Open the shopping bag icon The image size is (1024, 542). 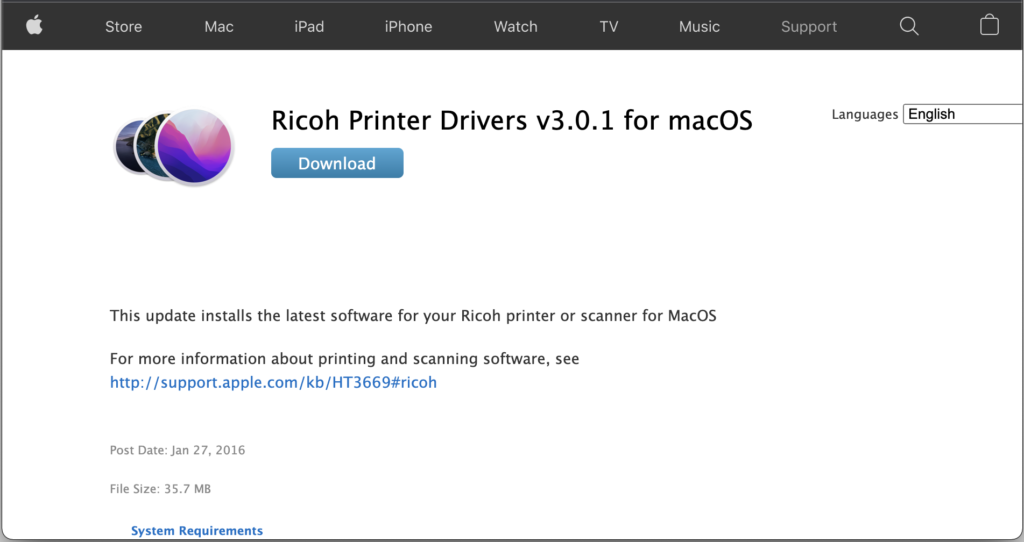pos(989,25)
